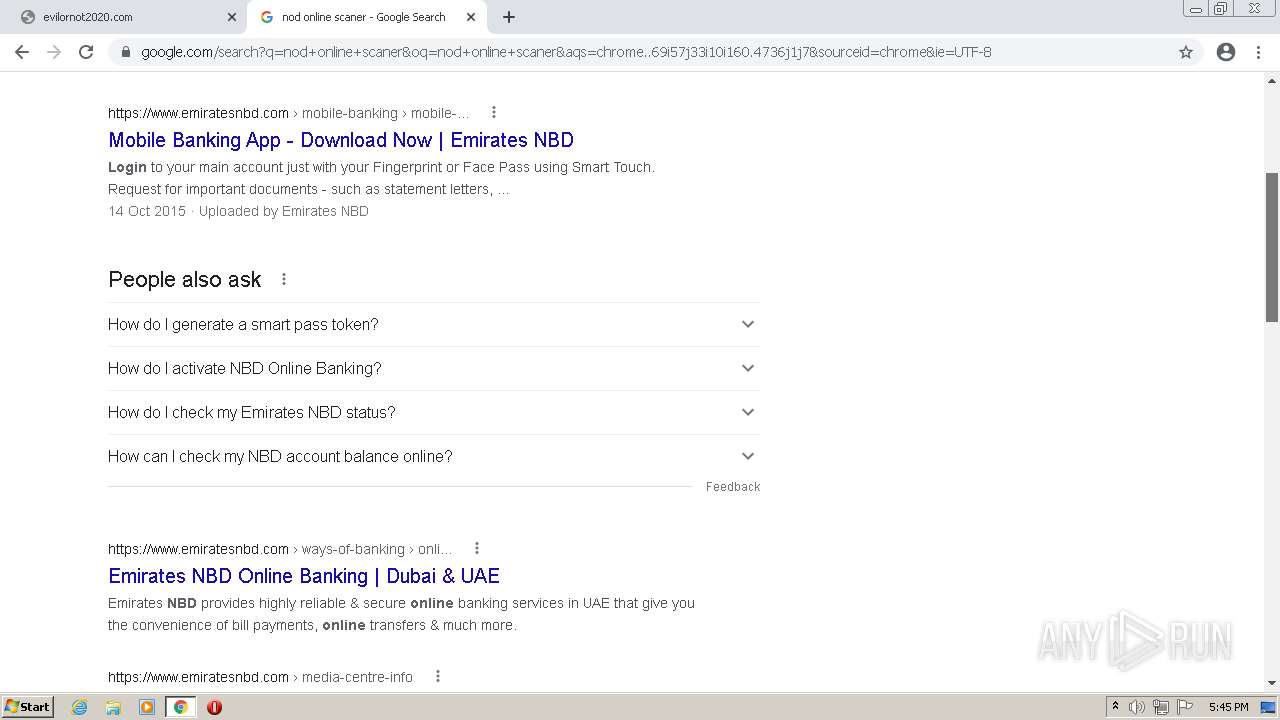Reload the Google search page

[86, 52]
